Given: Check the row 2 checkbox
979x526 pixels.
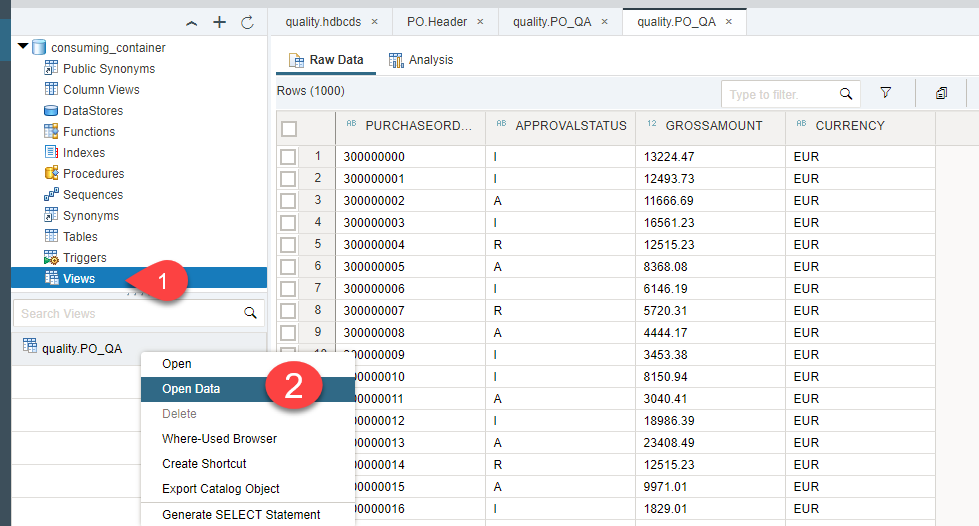Looking at the screenshot, I should [288, 179].
